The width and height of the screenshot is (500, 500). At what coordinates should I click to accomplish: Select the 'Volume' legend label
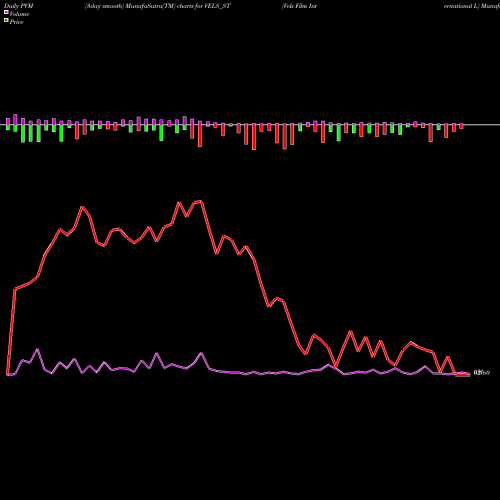tap(19, 14)
